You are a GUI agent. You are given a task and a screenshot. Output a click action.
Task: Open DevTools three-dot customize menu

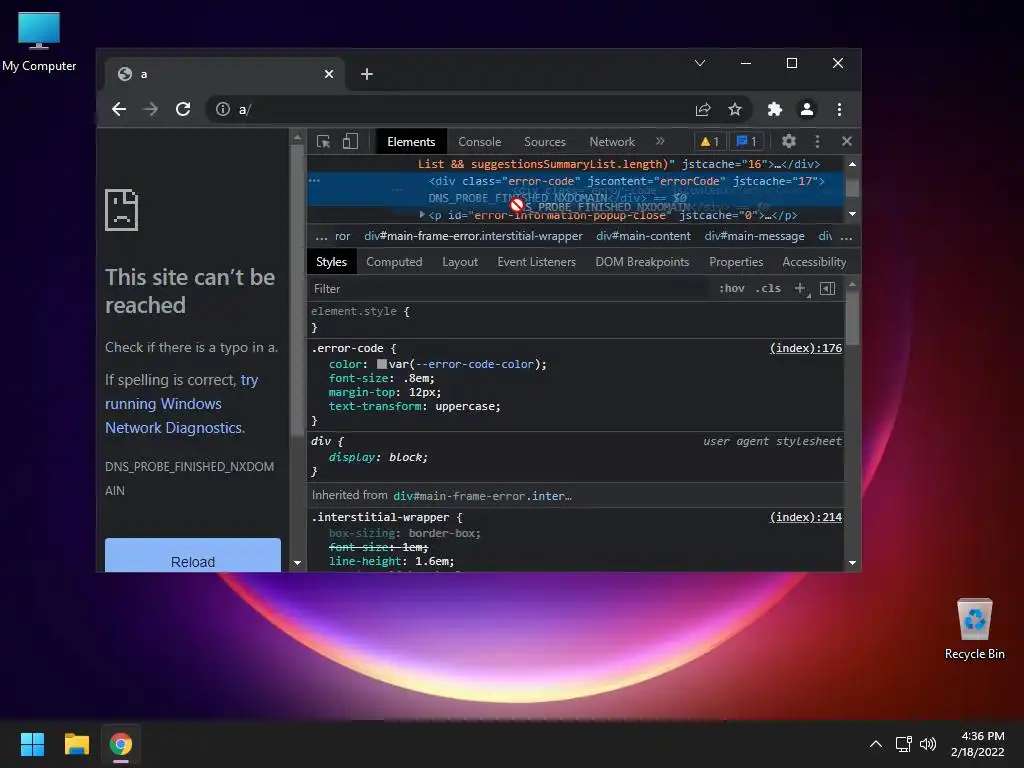tap(817, 141)
